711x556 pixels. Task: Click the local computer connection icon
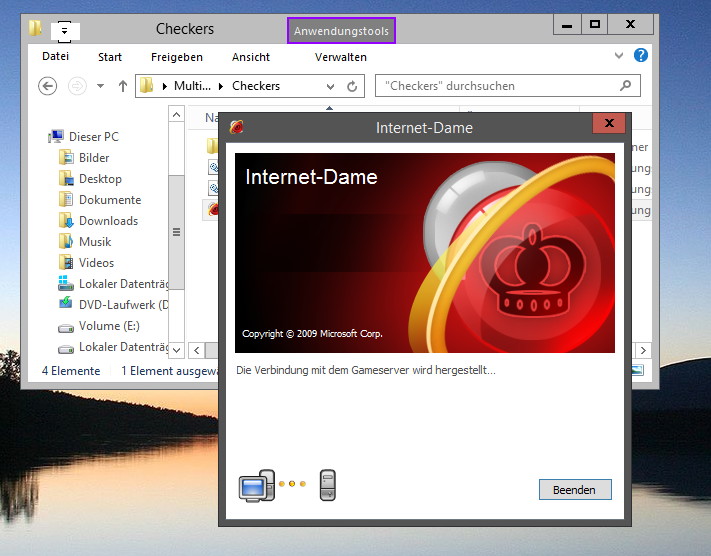(x=257, y=486)
